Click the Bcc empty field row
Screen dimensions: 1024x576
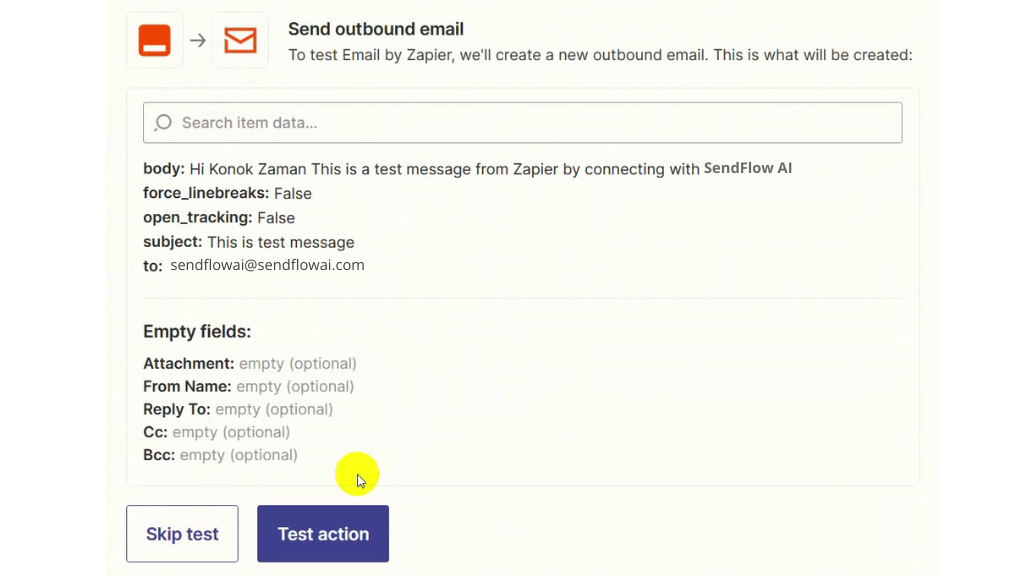point(220,455)
